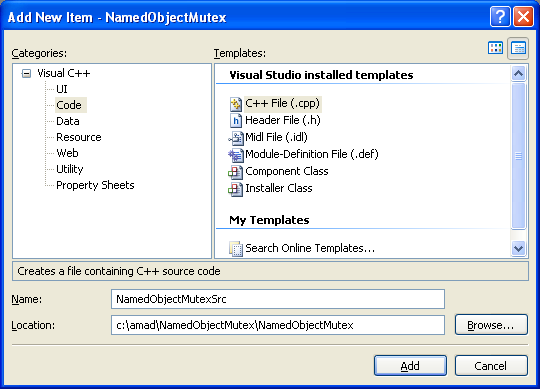540x389 pixels.
Task: Click the Browse... button
Action: [x=491, y=325]
